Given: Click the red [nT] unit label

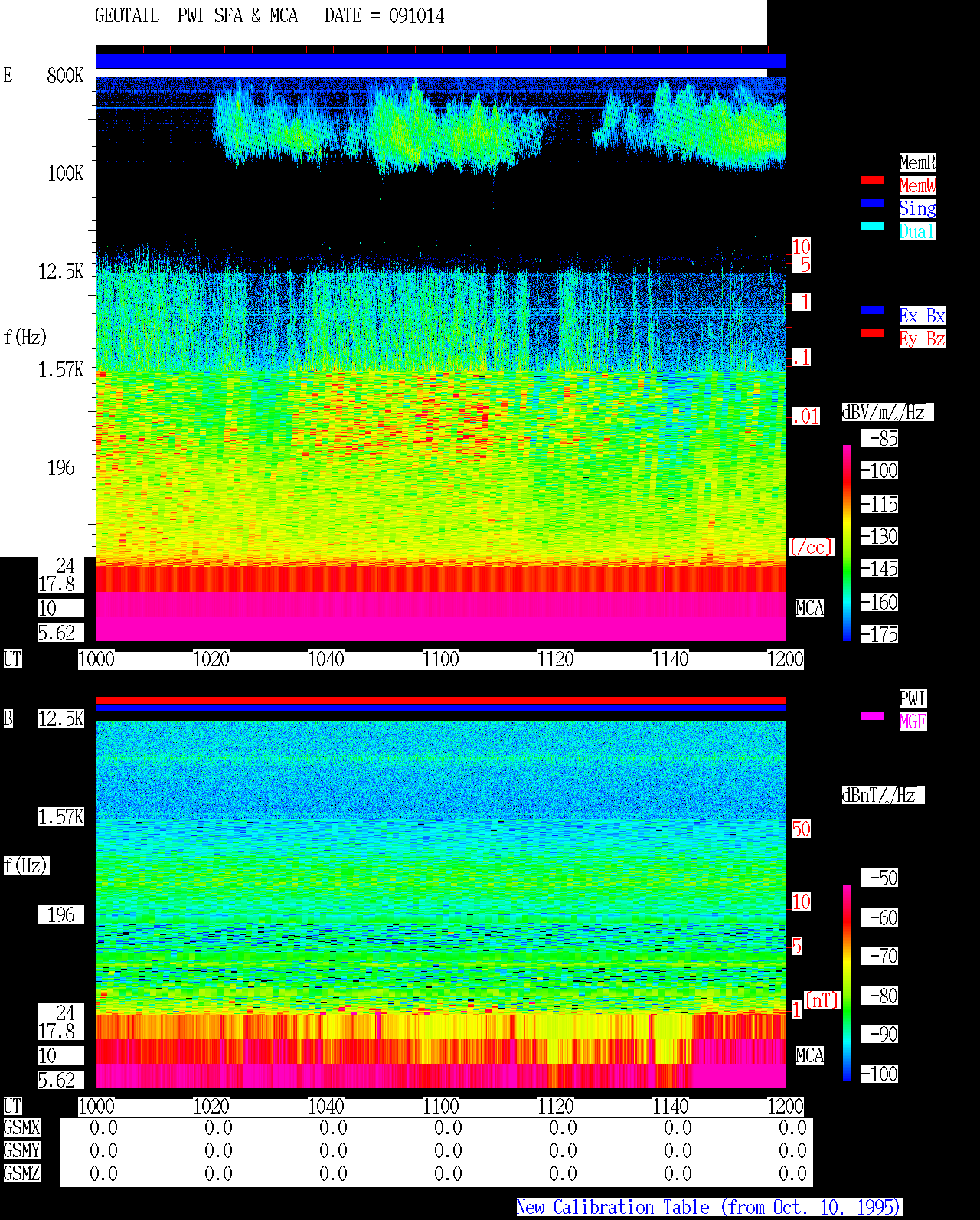Looking at the screenshot, I should [822, 1000].
